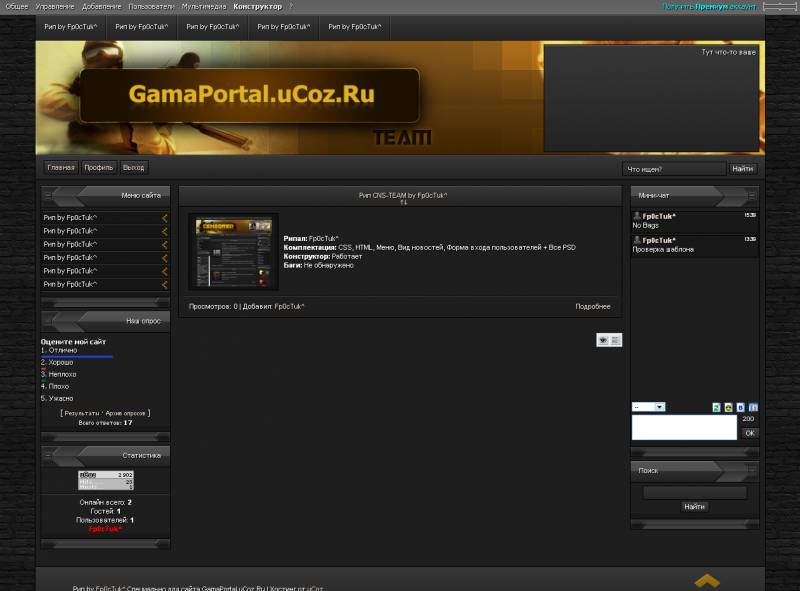Open the Конструктор admin menu
The height and width of the screenshot is (591, 800).
click(x=258, y=7)
